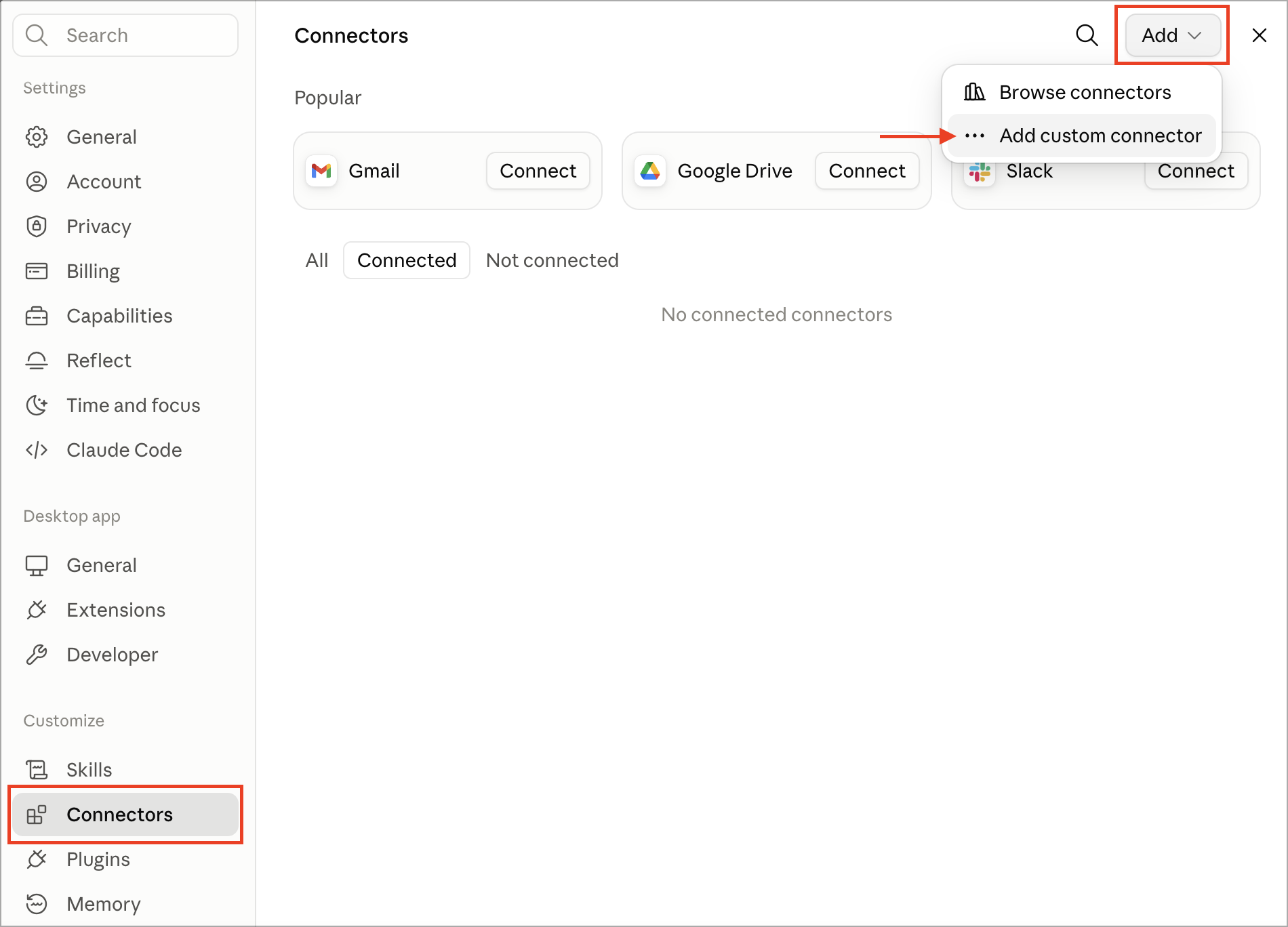Click the Connectors page title
Screen dimensions: 1288x927
[x=351, y=35]
